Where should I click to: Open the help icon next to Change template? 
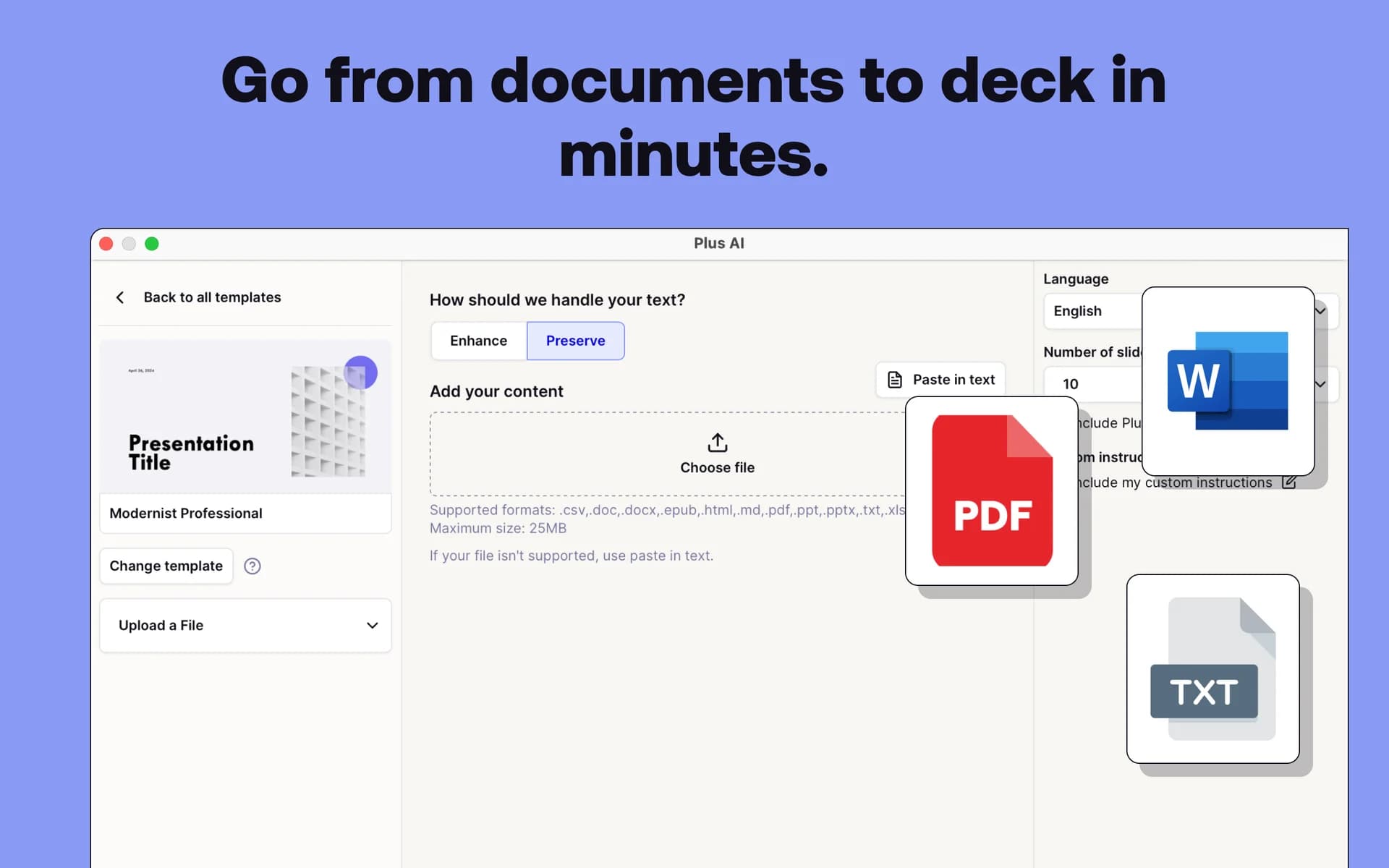[x=252, y=566]
